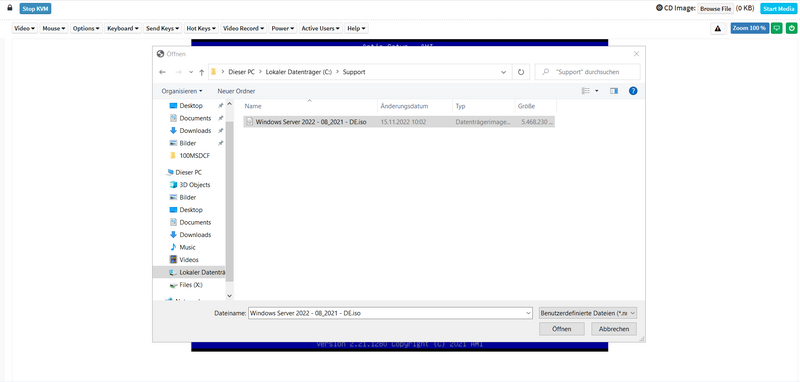The image size is (800, 382).
Task: Sort by the Größe column header
Action: click(536, 106)
